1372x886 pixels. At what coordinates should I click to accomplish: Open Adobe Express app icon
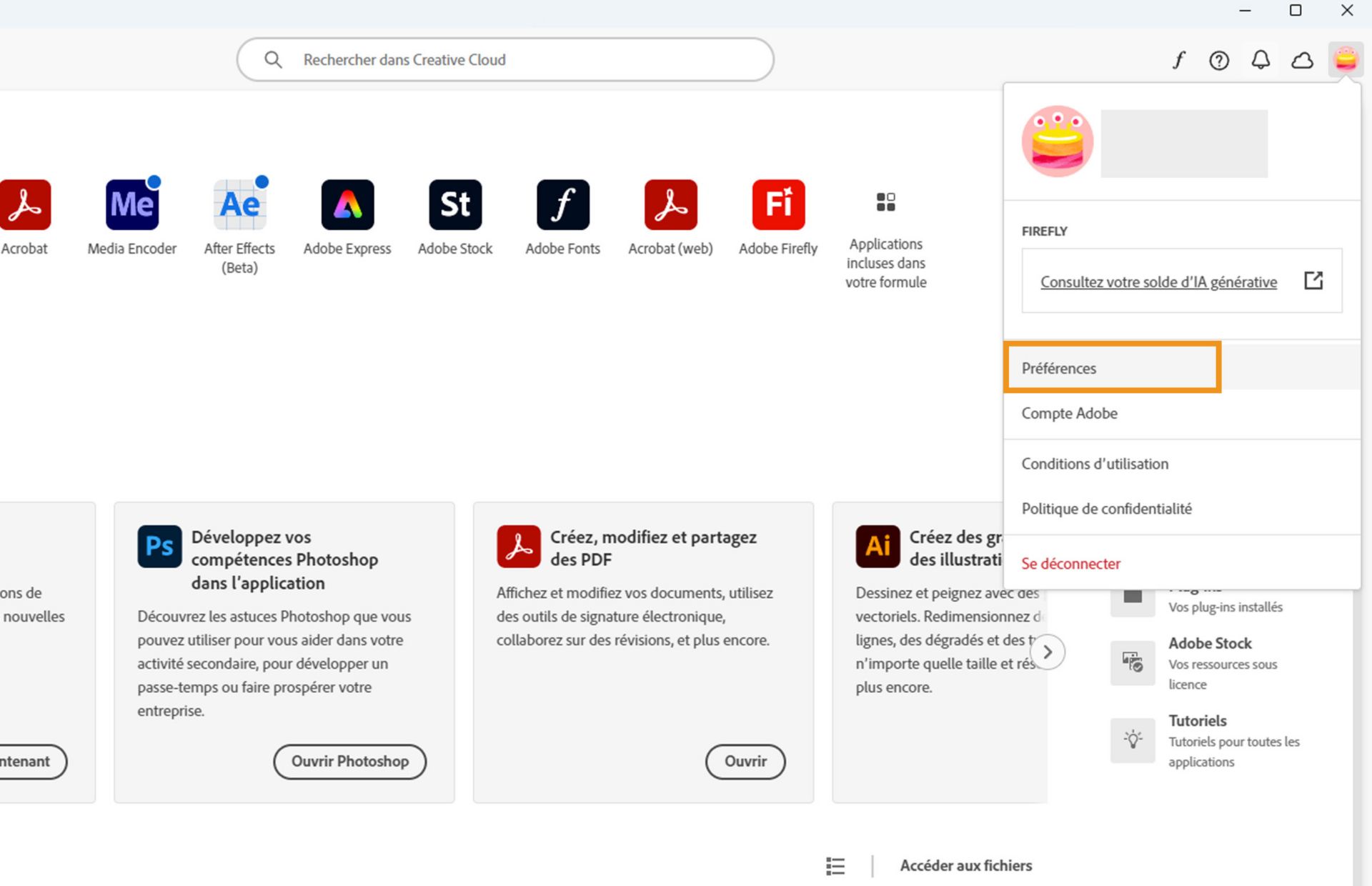pyautogui.click(x=347, y=205)
